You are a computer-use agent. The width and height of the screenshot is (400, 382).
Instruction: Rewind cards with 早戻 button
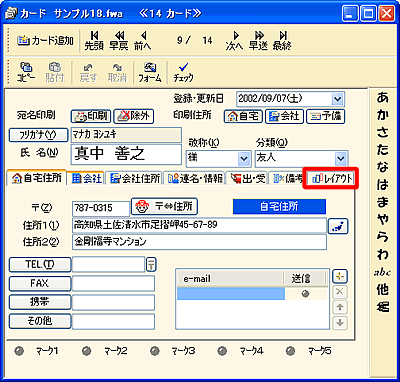[119, 41]
